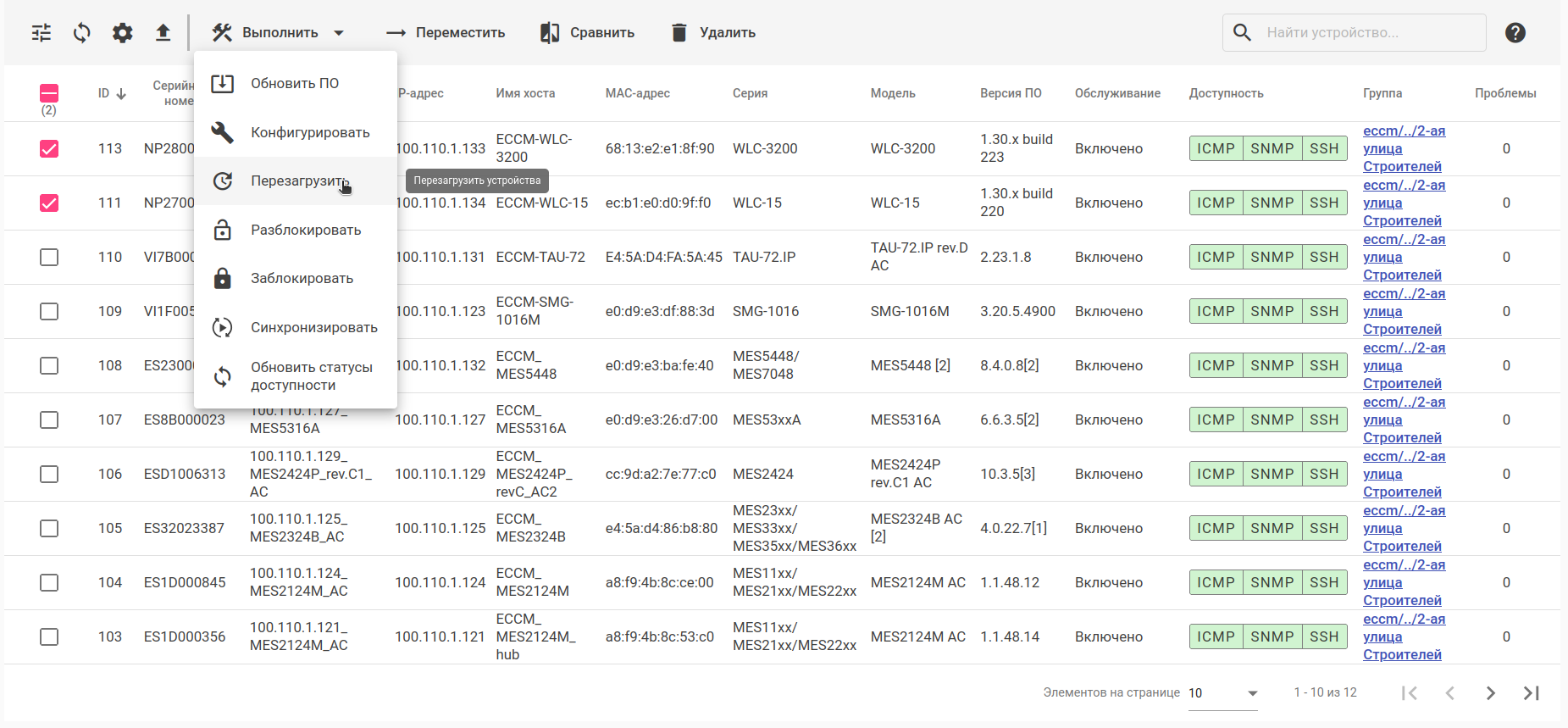The height and width of the screenshot is (728, 1568).
Task: Uncheck the checkbox for device ID 113
Action: point(49,149)
